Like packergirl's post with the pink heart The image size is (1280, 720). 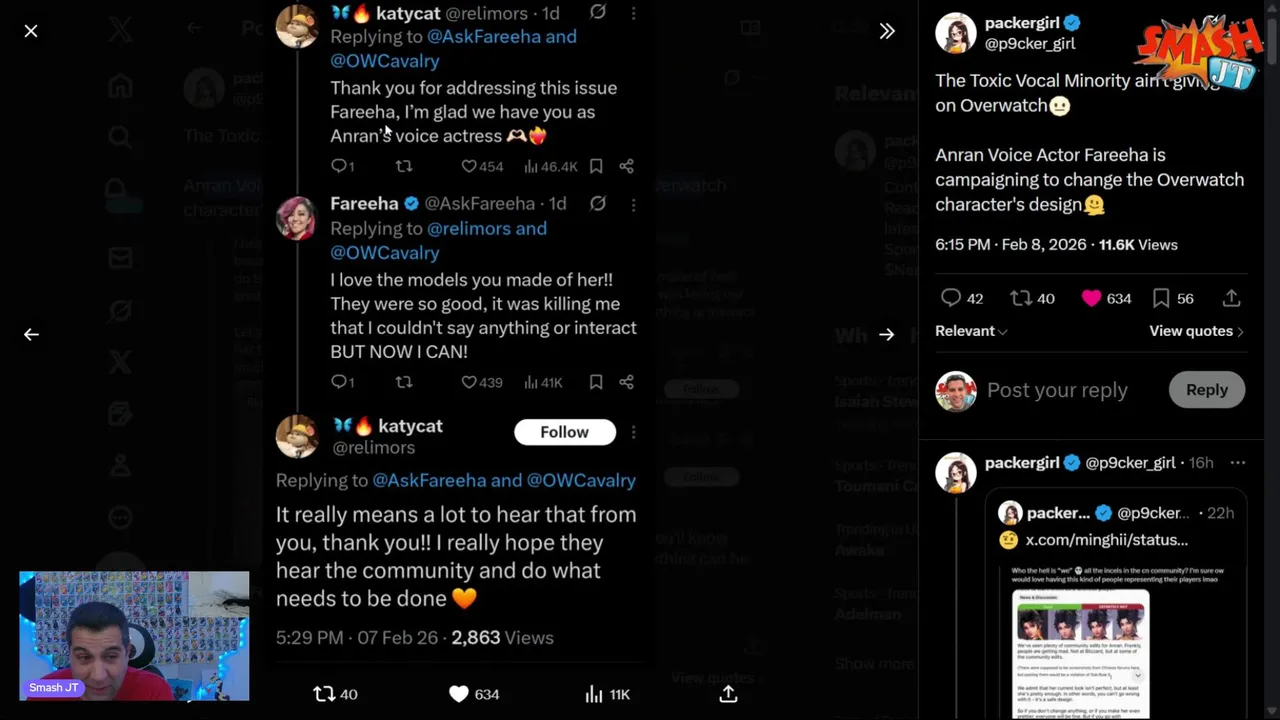(x=1091, y=298)
